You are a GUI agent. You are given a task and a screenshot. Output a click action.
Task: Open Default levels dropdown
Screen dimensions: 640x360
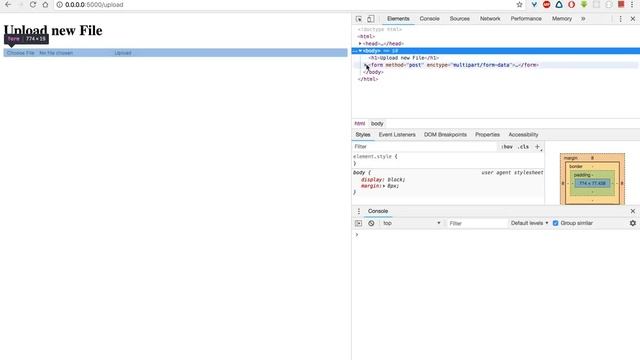529,223
